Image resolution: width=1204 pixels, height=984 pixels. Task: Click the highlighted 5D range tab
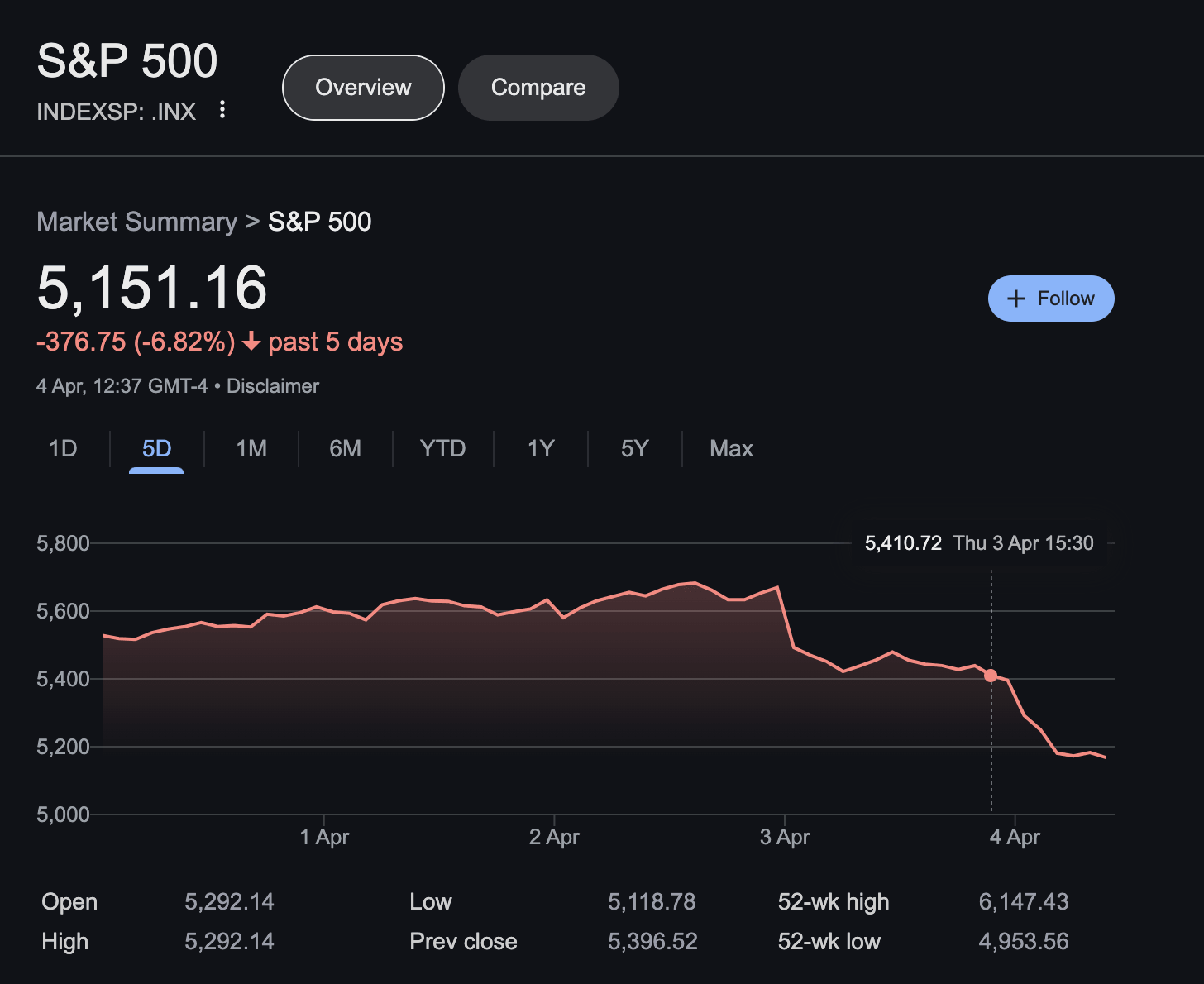[156, 448]
